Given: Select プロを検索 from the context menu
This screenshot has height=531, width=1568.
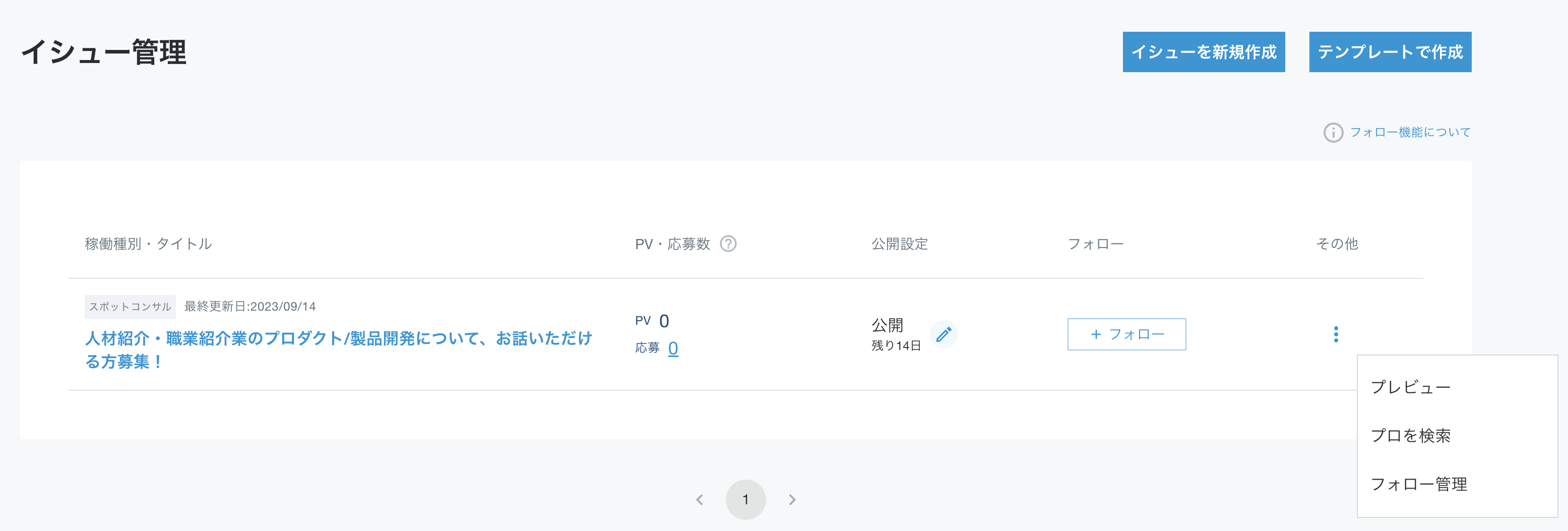Looking at the screenshot, I should click(x=1413, y=435).
